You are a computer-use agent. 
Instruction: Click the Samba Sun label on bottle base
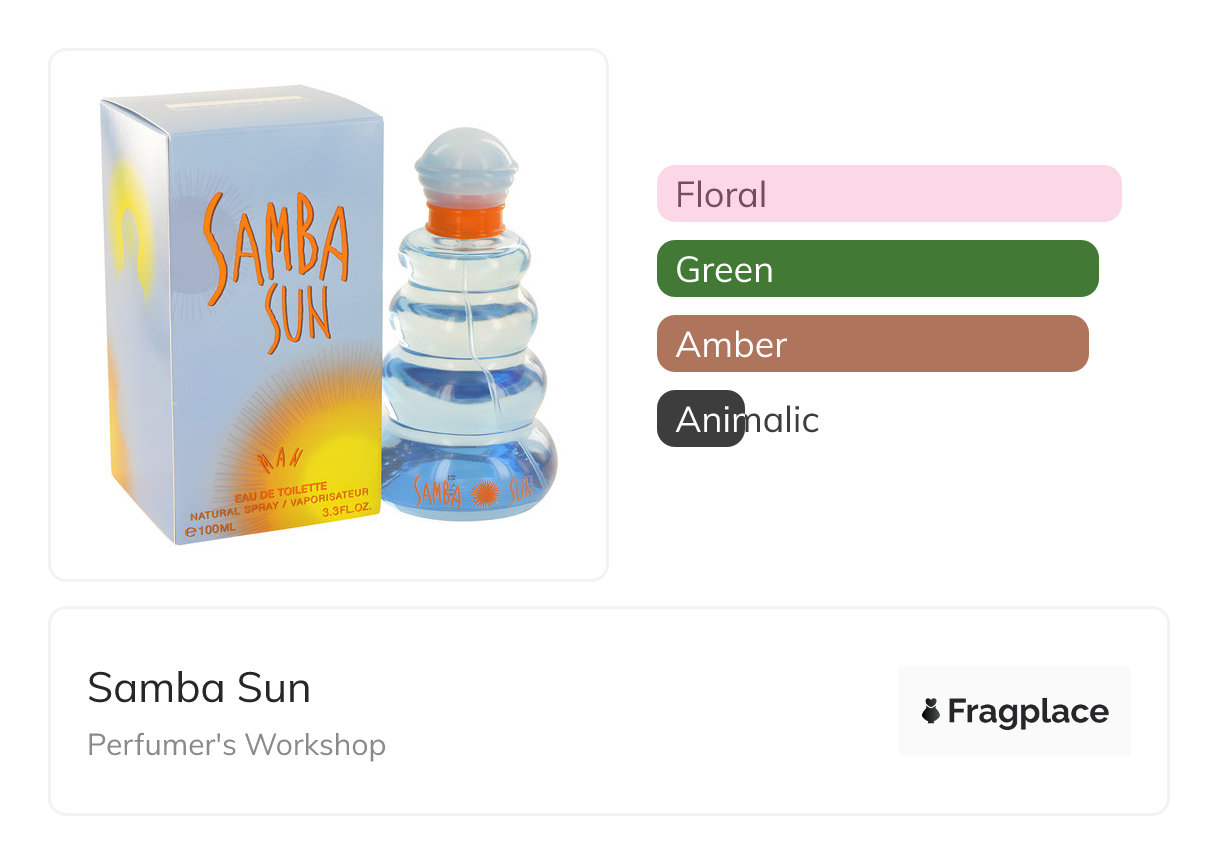point(470,492)
